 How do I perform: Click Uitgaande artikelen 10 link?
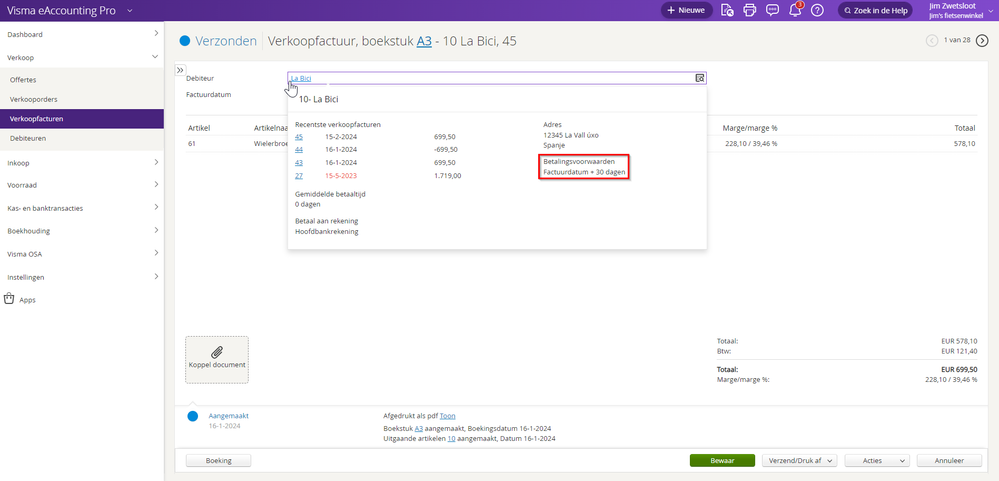(451, 439)
